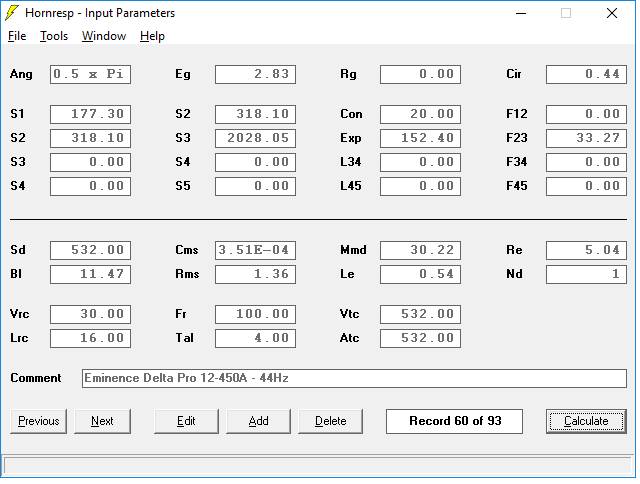Click the Calculate button

point(586,421)
